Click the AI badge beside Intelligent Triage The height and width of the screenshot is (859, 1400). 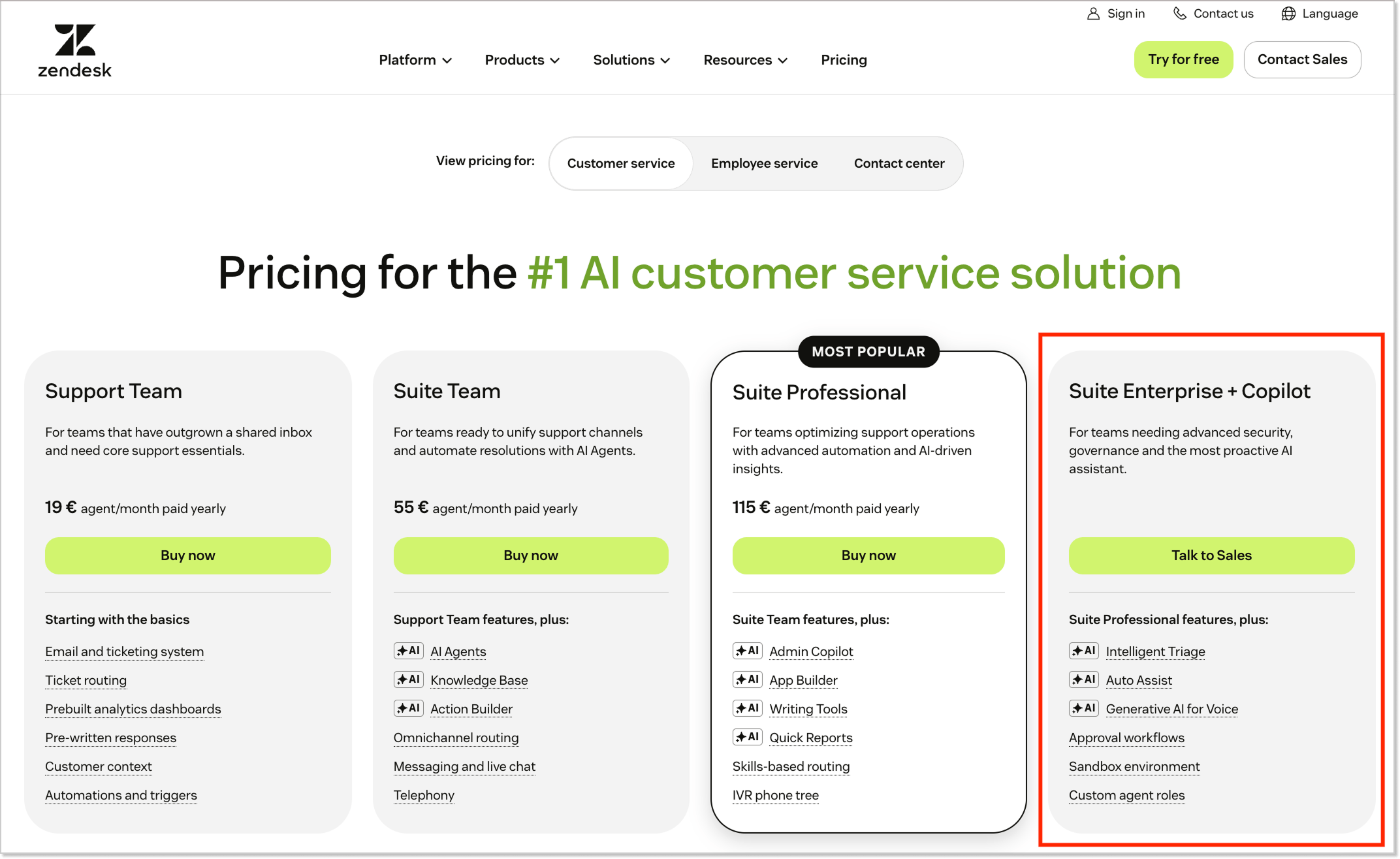(x=1084, y=651)
